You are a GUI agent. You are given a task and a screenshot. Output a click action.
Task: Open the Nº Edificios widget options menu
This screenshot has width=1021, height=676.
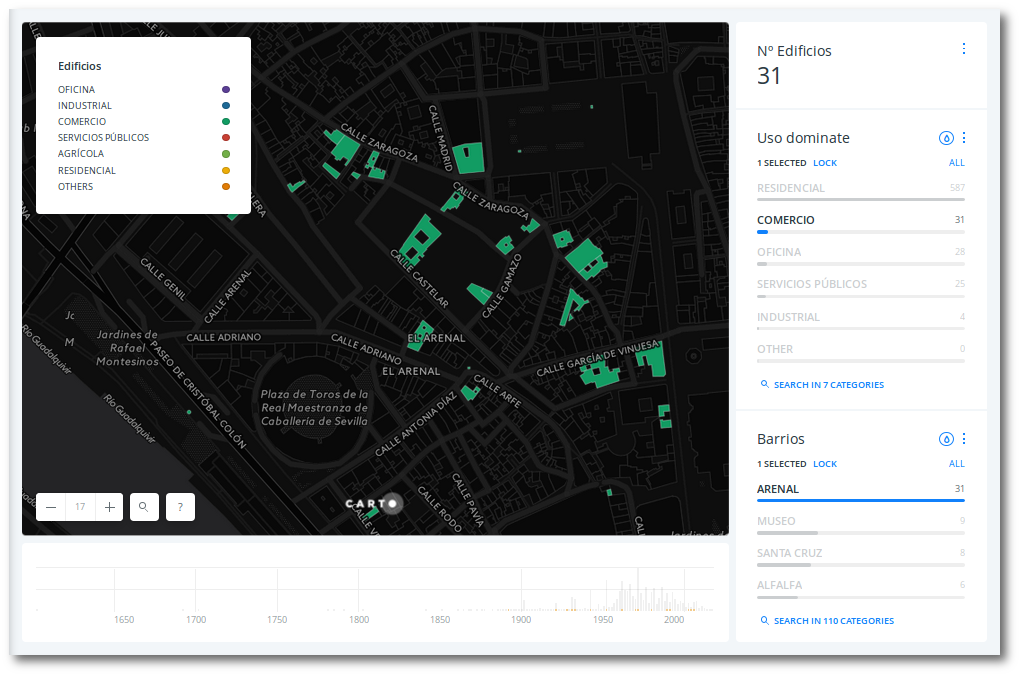click(x=964, y=49)
